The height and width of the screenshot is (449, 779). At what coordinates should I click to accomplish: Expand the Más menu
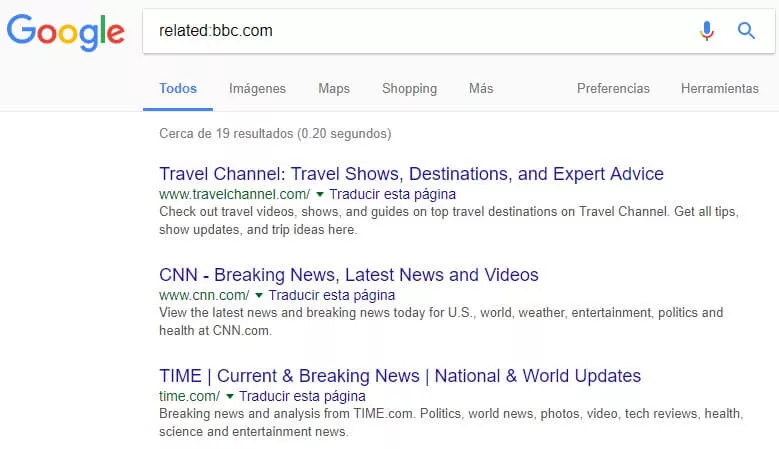pyautogui.click(x=481, y=88)
